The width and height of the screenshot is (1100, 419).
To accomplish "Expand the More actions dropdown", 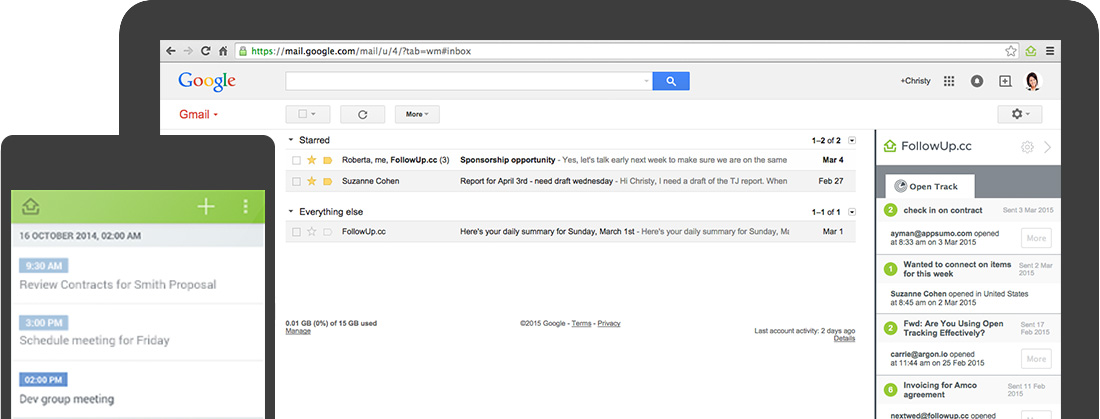I will point(417,114).
